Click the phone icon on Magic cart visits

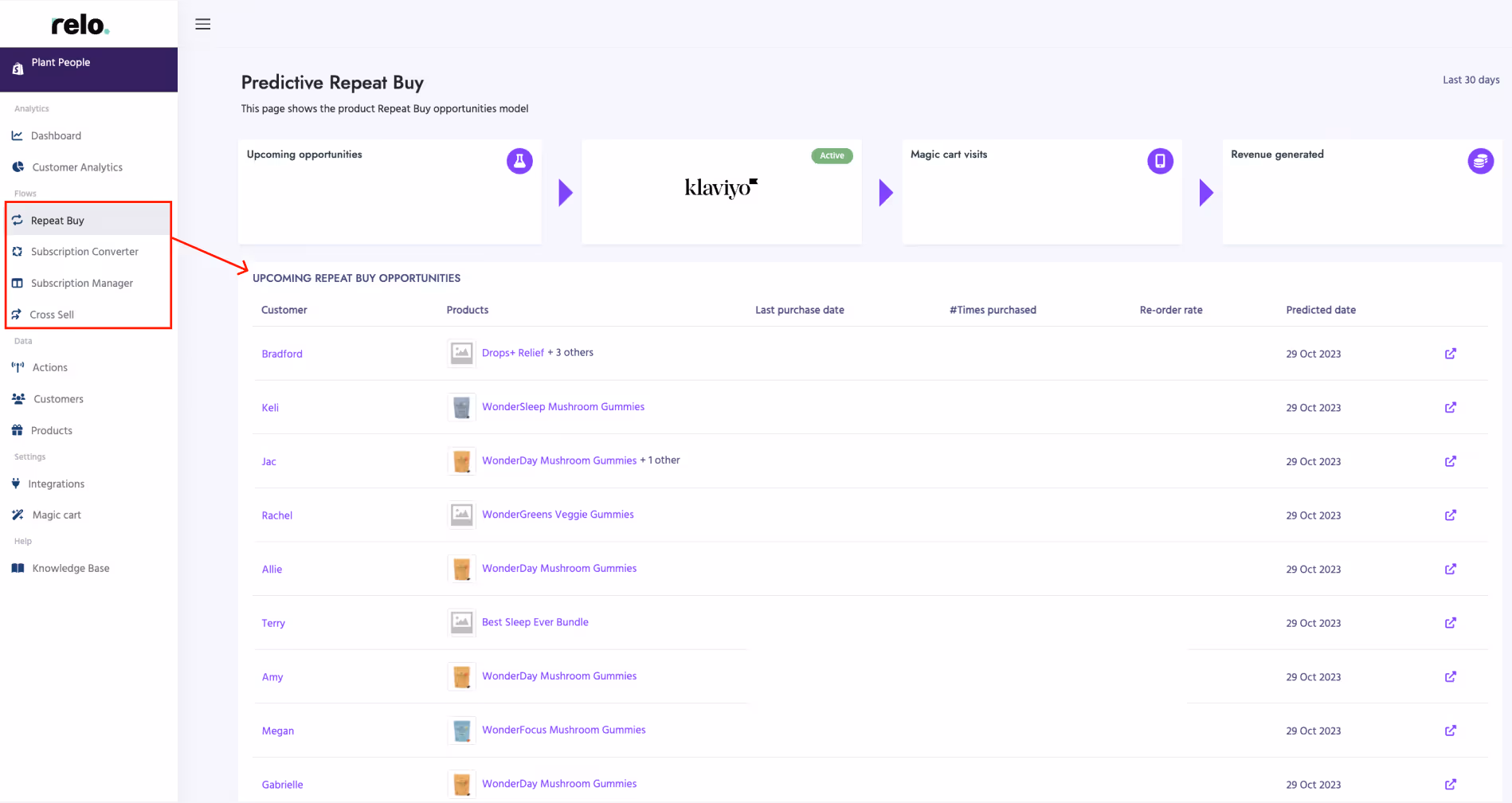tap(1160, 161)
